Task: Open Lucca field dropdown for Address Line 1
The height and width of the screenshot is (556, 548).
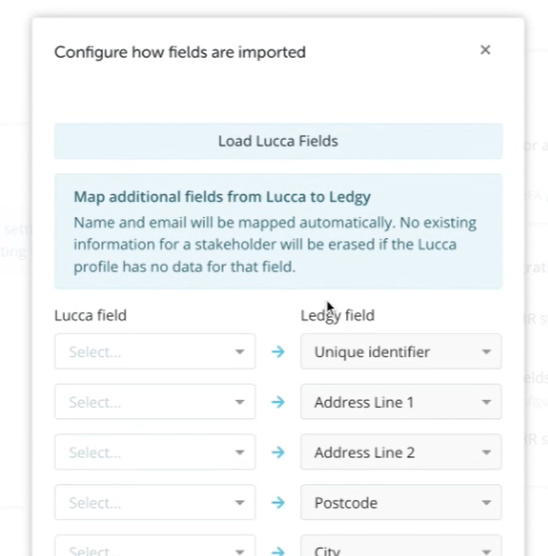Action: coord(155,402)
